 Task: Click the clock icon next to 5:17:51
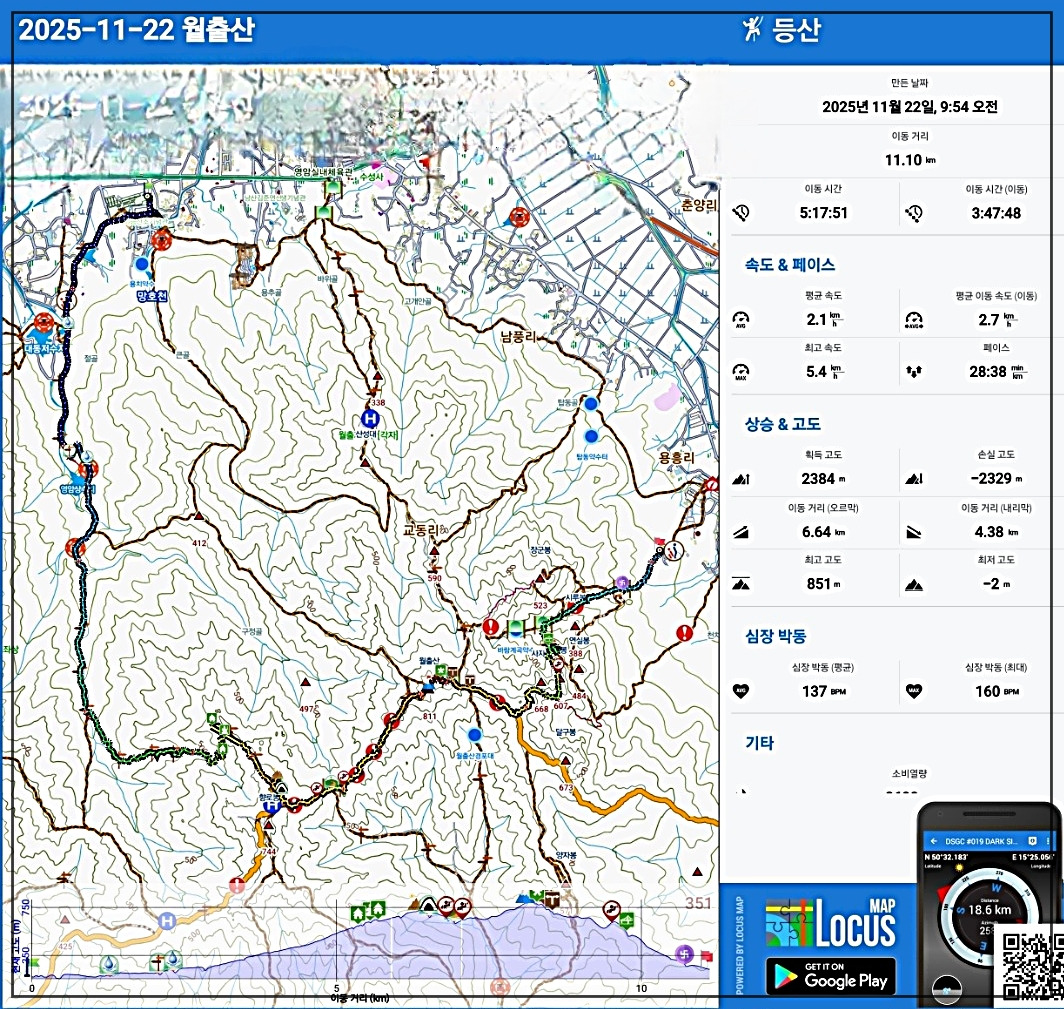[741, 213]
